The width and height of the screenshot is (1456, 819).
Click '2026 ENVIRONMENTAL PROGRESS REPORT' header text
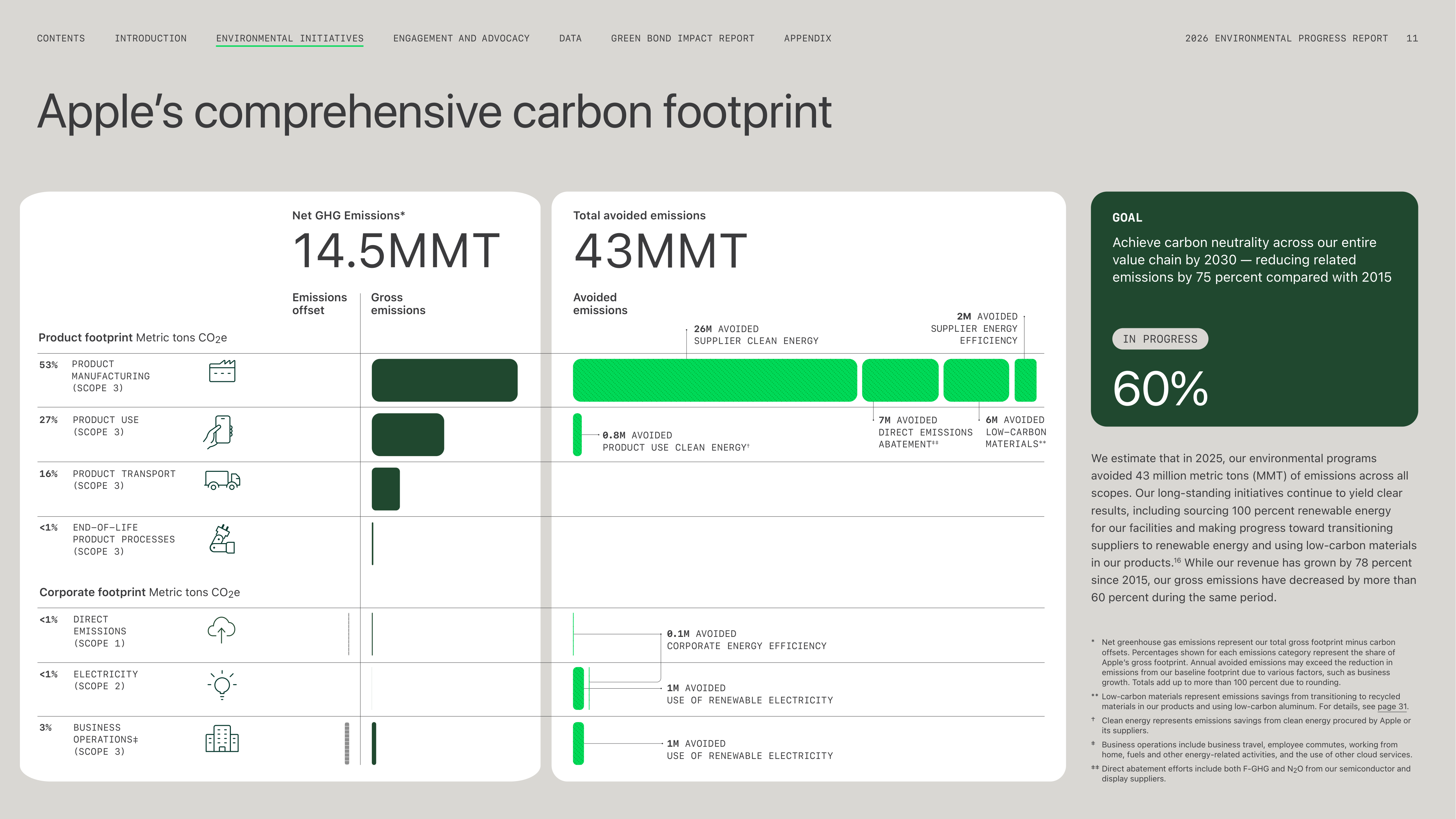1286,39
